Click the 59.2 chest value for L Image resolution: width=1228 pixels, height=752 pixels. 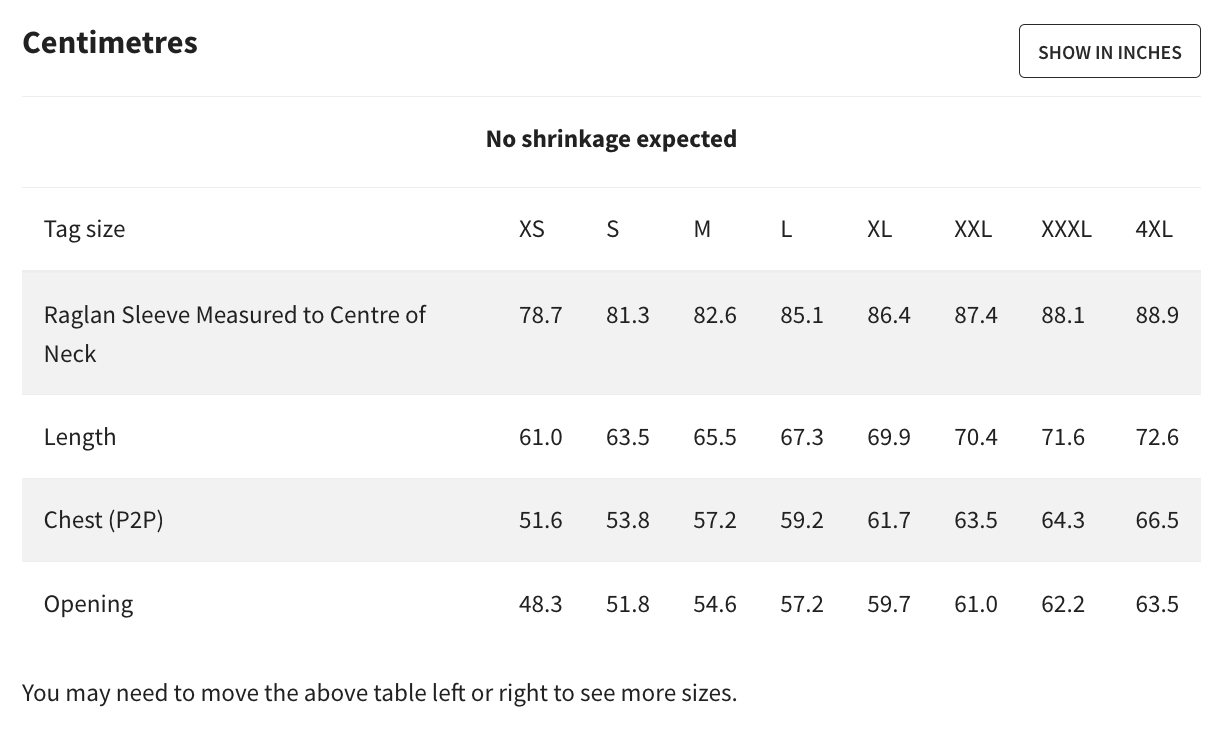pos(802,520)
